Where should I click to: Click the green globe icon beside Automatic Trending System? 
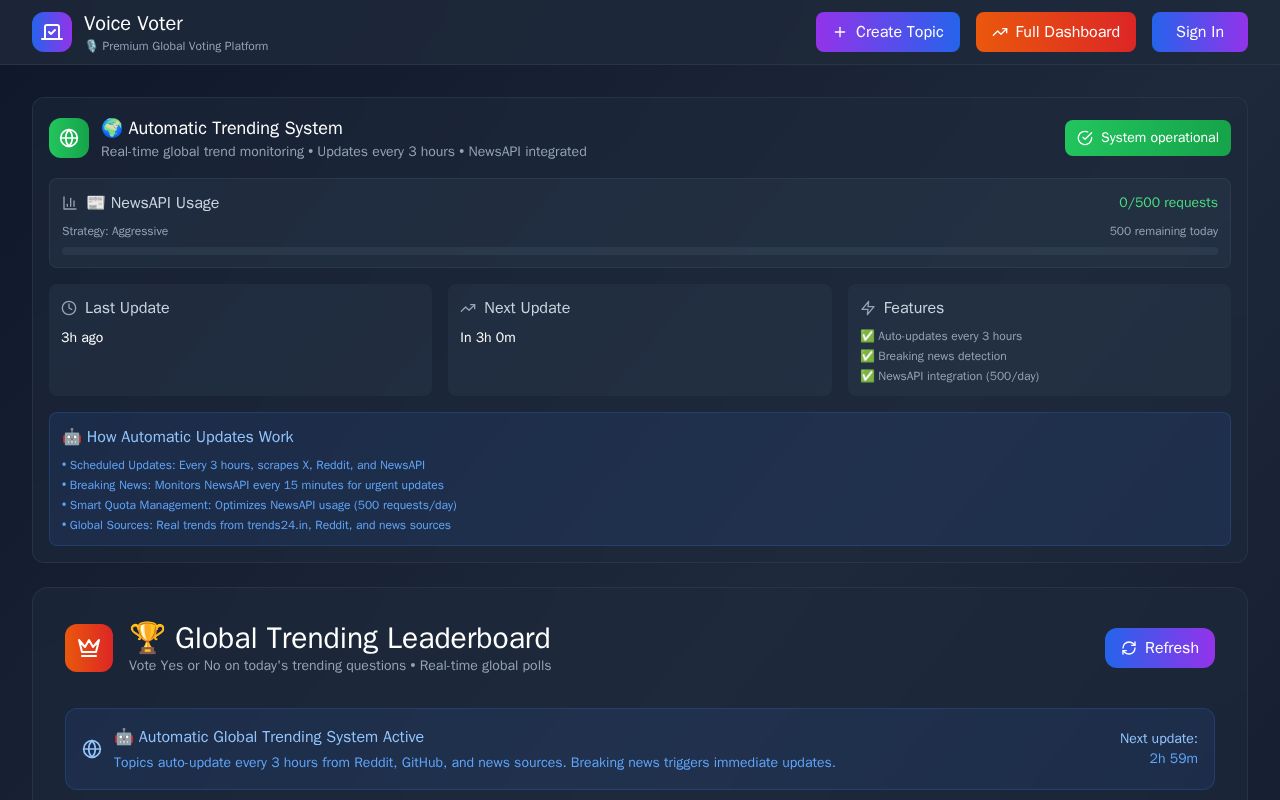click(x=69, y=138)
